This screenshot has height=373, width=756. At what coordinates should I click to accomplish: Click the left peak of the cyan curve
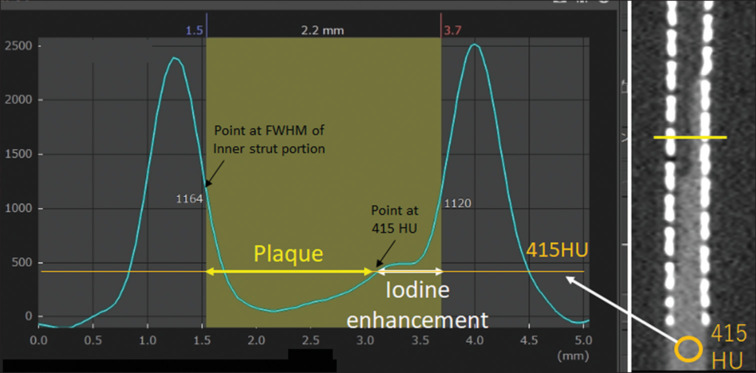point(175,58)
